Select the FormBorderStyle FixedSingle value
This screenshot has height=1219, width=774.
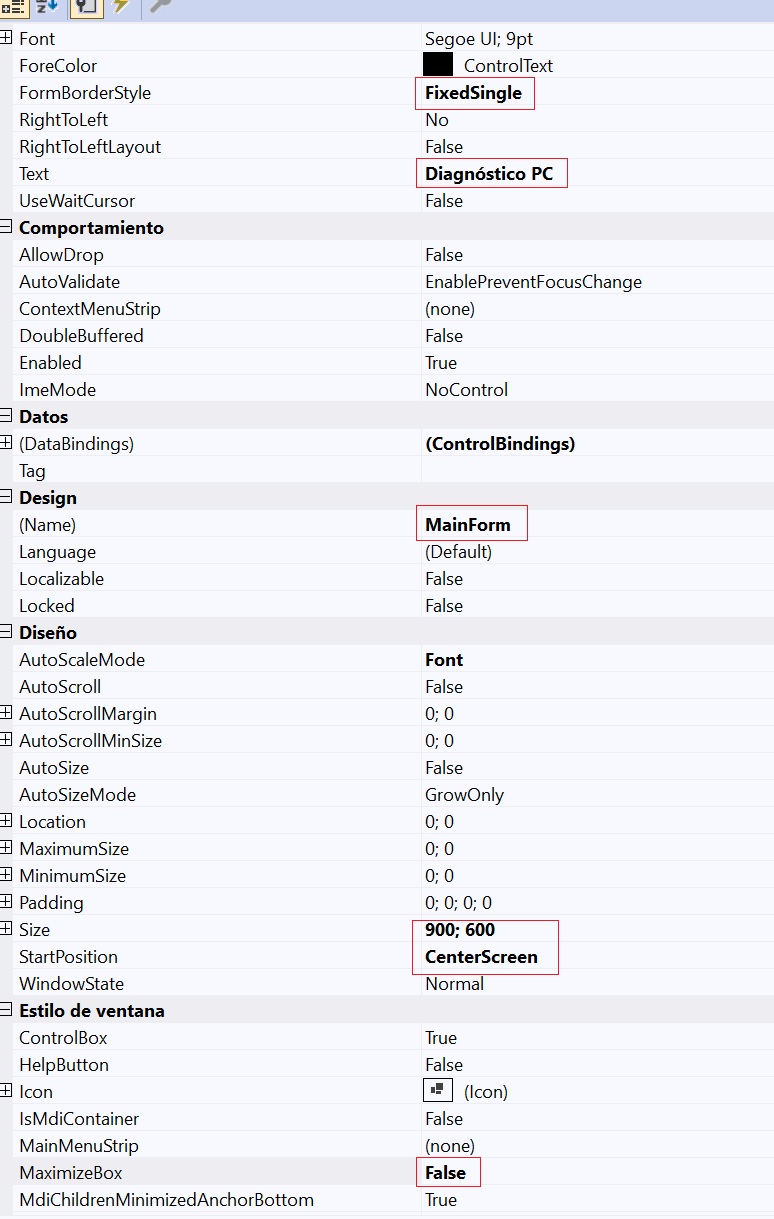coord(473,93)
